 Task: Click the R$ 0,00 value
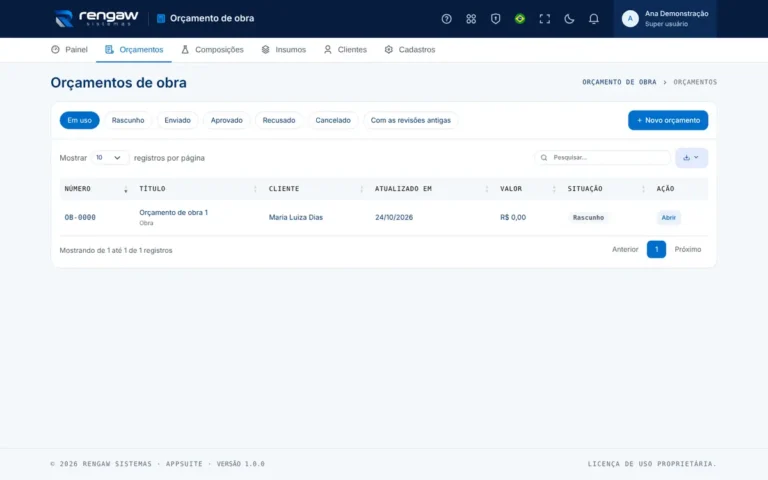tap(513, 217)
